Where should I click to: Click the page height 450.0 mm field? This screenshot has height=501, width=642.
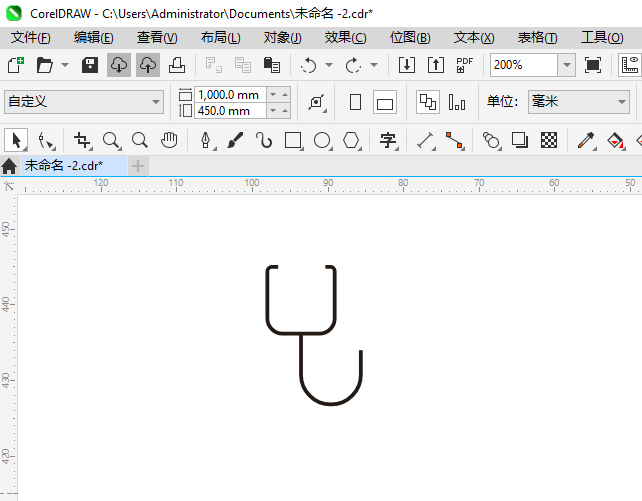[231, 111]
